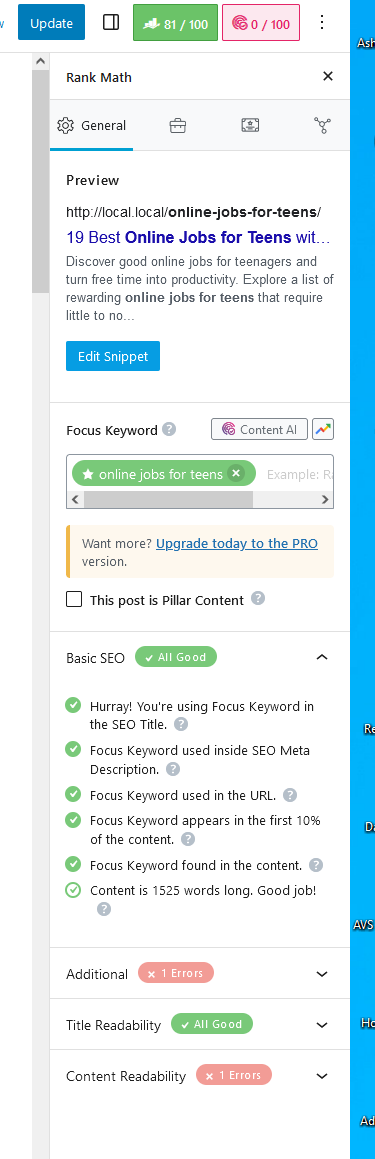Image resolution: width=375 pixels, height=1159 pixels.
Task: Check This post is Pillar Content
Action: (x=74, y=599)
